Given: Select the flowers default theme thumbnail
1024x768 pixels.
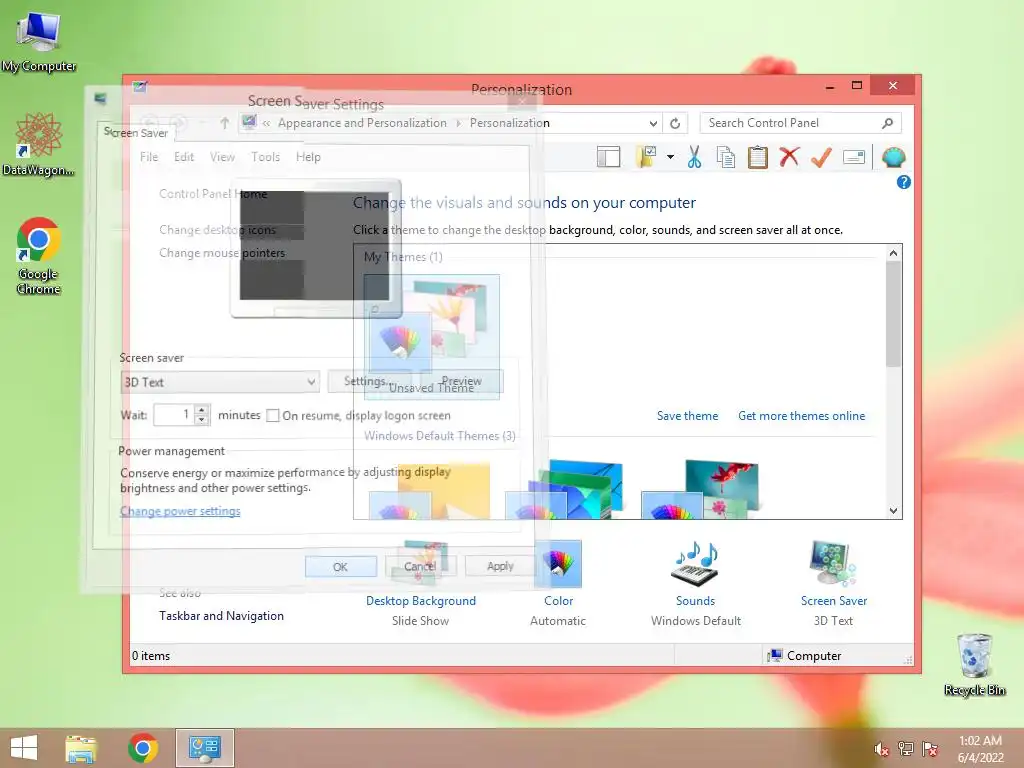Looking at the screenshot, I should (x=700, y=489).
